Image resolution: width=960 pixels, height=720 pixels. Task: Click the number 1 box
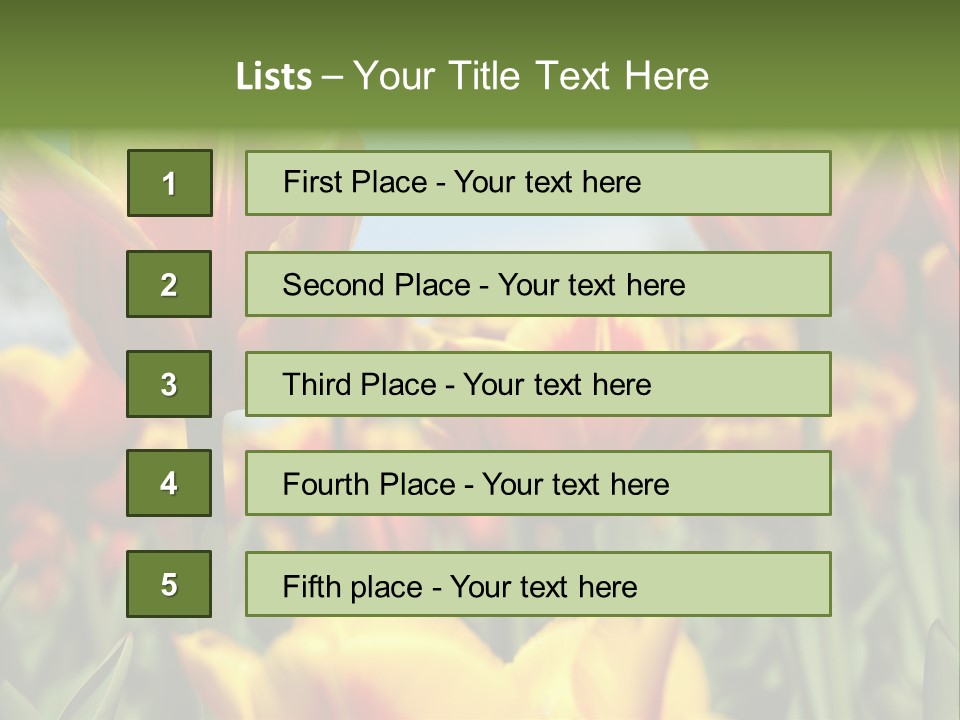pos(169,183)
